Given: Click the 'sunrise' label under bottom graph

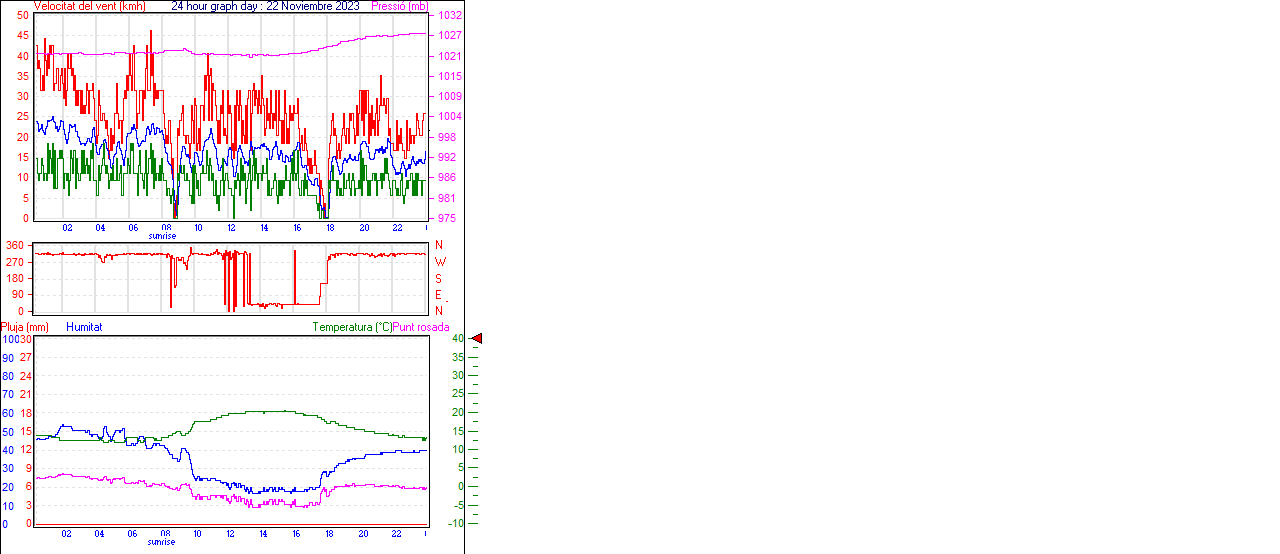Looking at the screenshot, I should coord(162,542).
